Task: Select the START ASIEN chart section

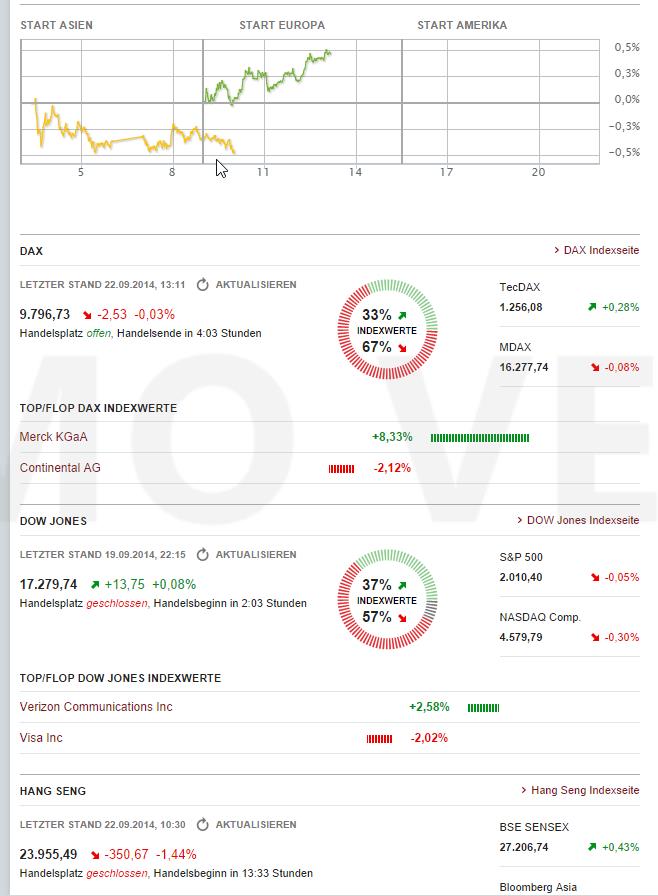Action: [56, 25]
